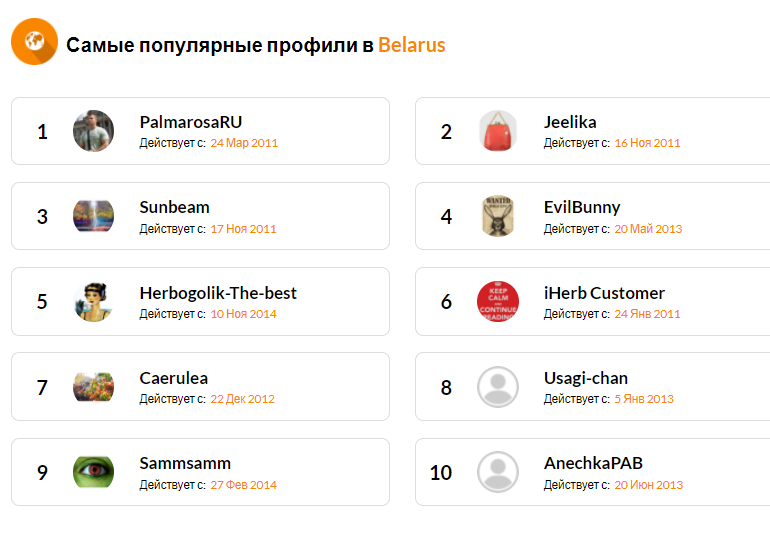Click Jeelika's red handbag avatar
This screenshot has width=770, height=536.
(498, 131)
